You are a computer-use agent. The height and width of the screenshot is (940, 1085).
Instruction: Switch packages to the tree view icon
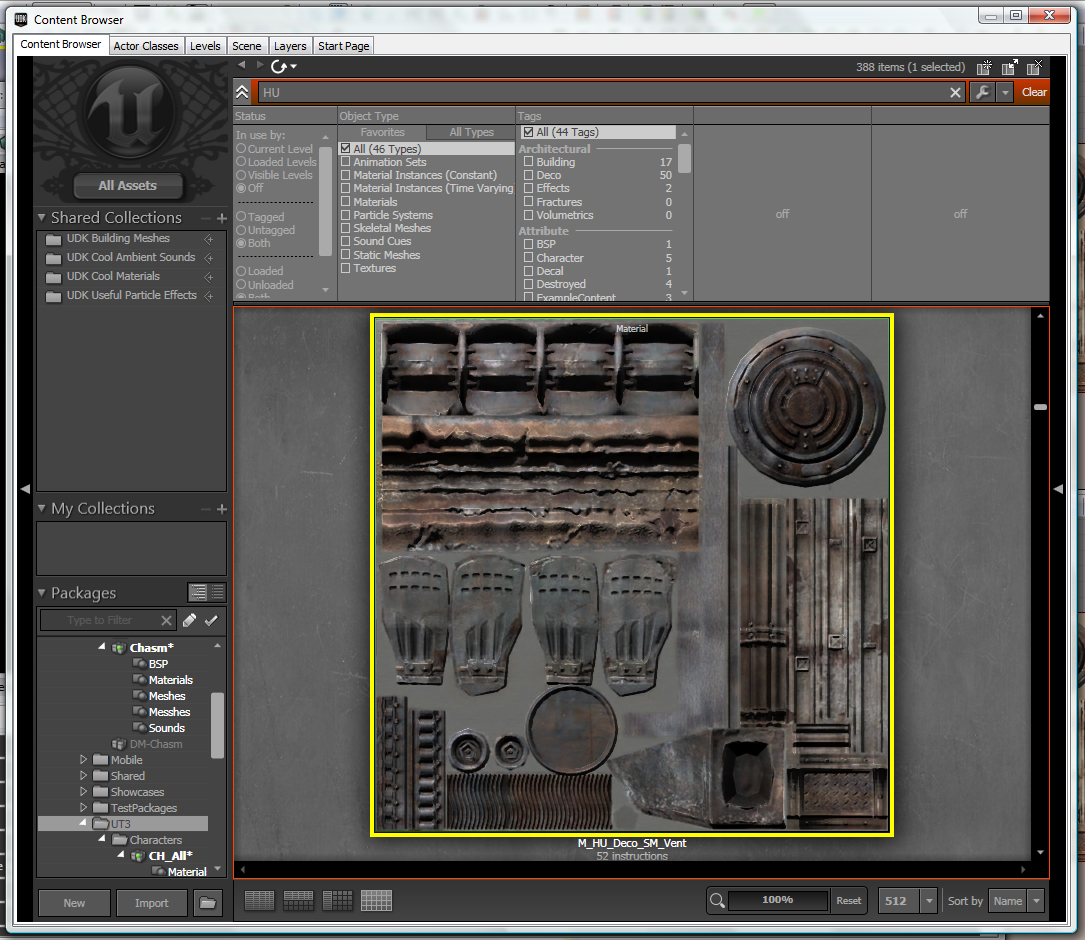[x=198, y=593]
